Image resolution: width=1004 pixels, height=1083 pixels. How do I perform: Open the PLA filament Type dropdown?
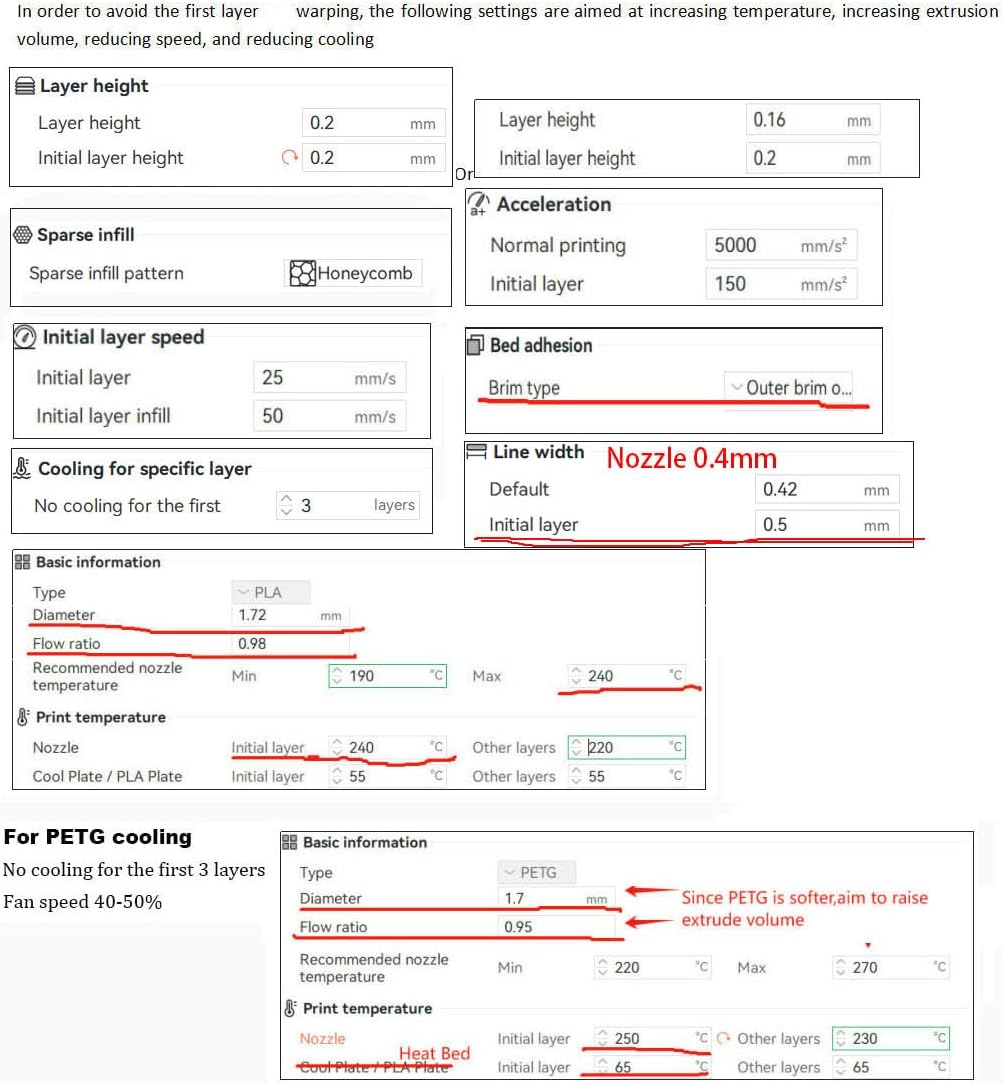(x=271, y=592)
